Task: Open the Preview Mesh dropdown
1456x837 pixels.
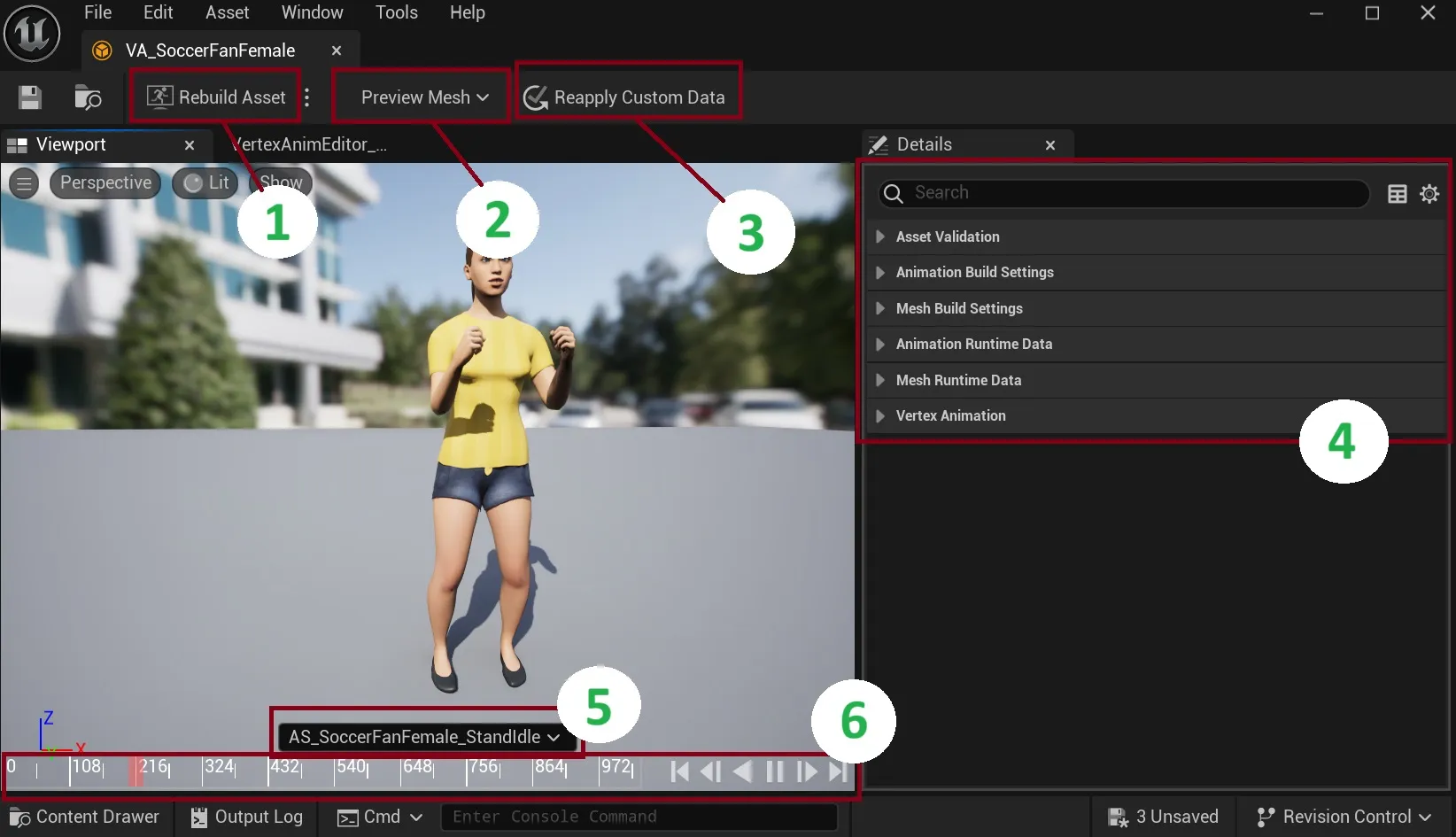Action: (420, 97)
